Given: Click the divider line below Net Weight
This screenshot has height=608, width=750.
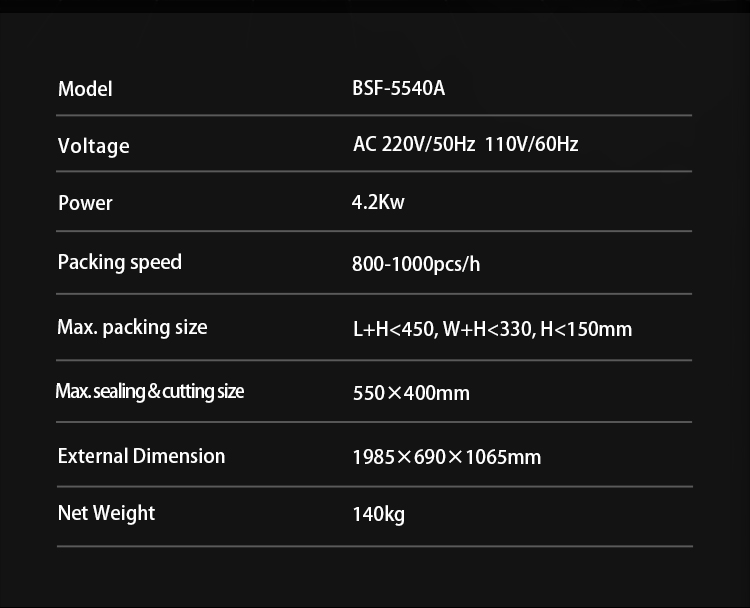Looking at the screenshot, I should (x=374, y=546).
